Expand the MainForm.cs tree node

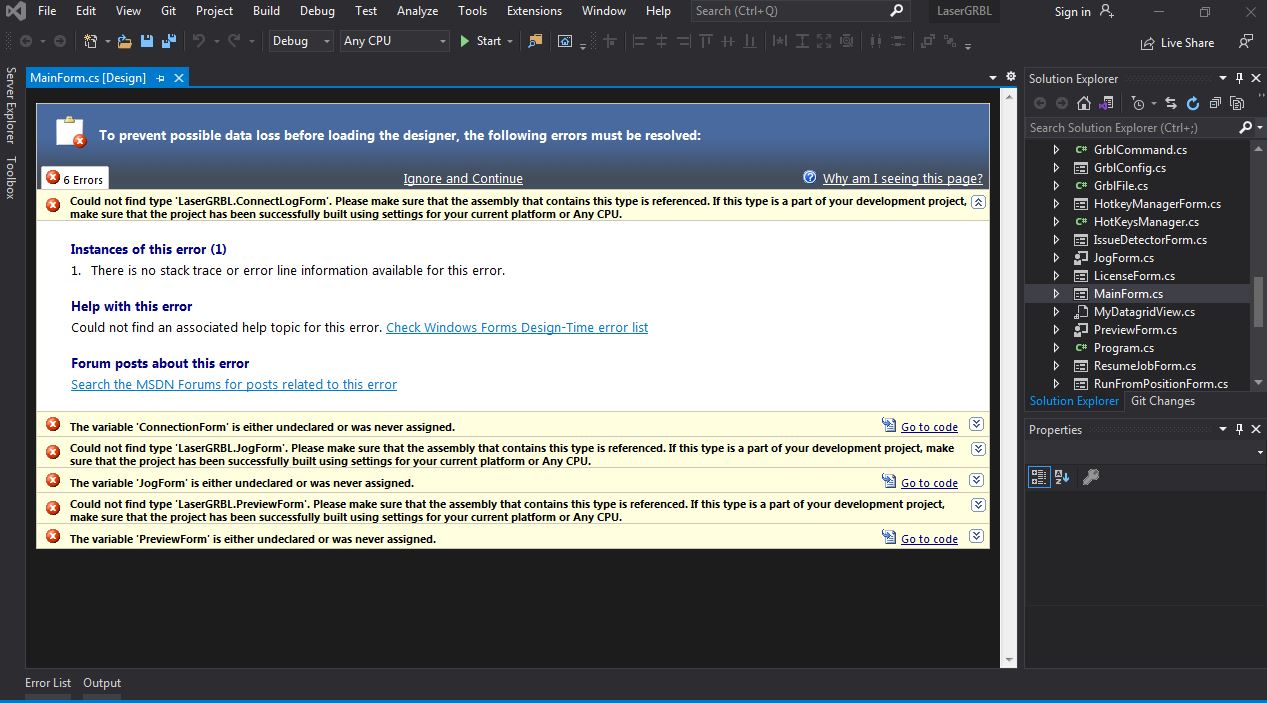tap(1056, 294)
